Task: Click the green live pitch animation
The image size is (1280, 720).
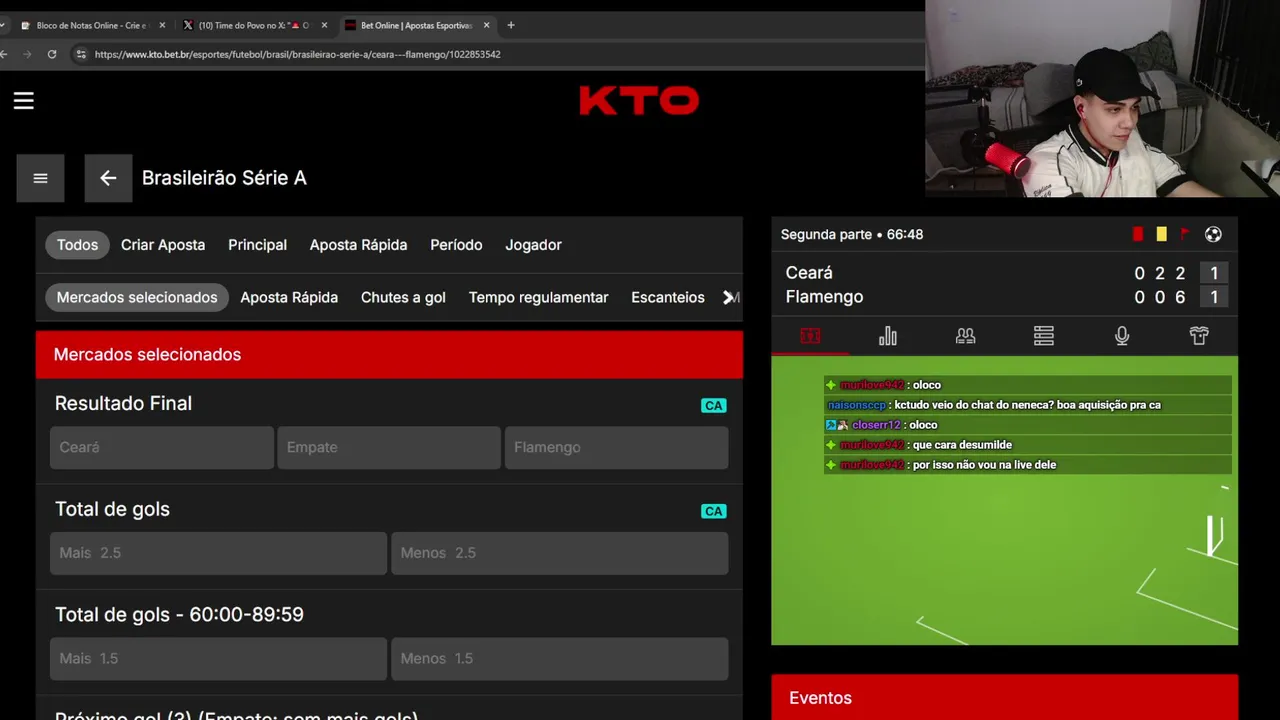Action: pos(1004,500)
